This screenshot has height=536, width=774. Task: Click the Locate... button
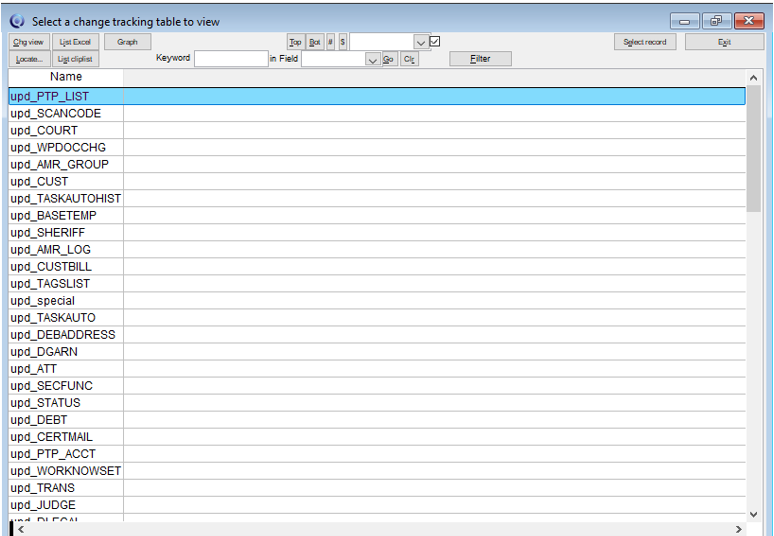tap(28, 59)
